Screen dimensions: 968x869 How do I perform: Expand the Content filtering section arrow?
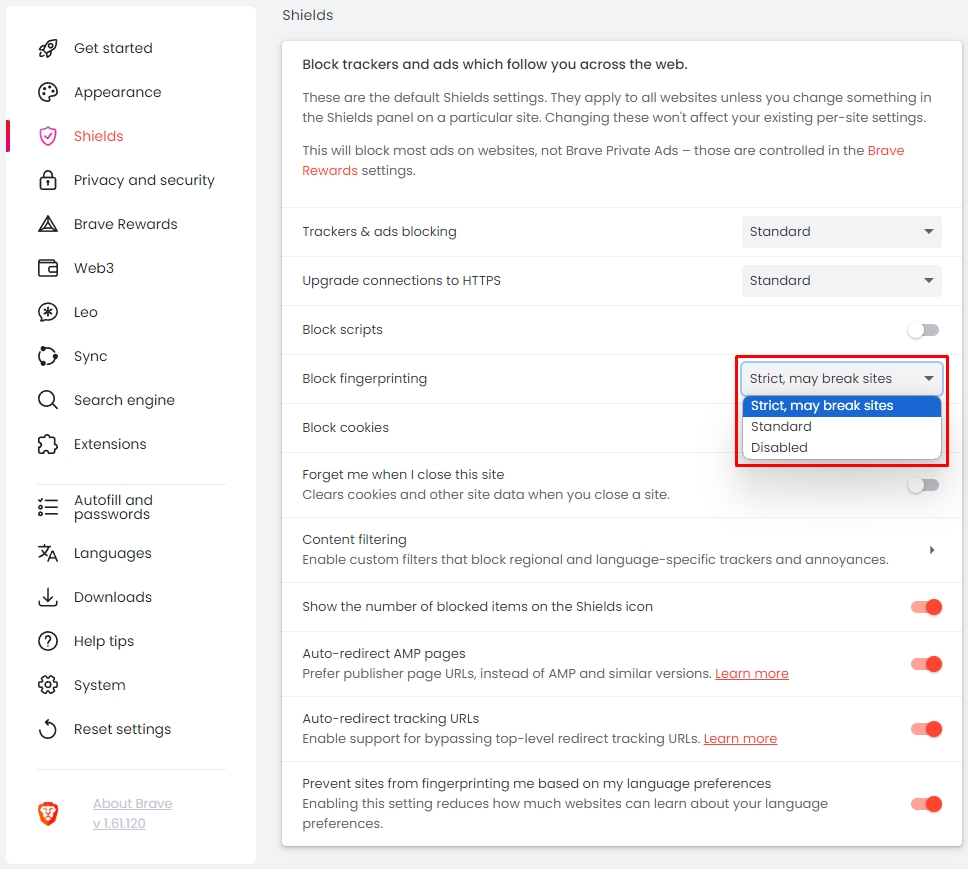coord(931,550)
